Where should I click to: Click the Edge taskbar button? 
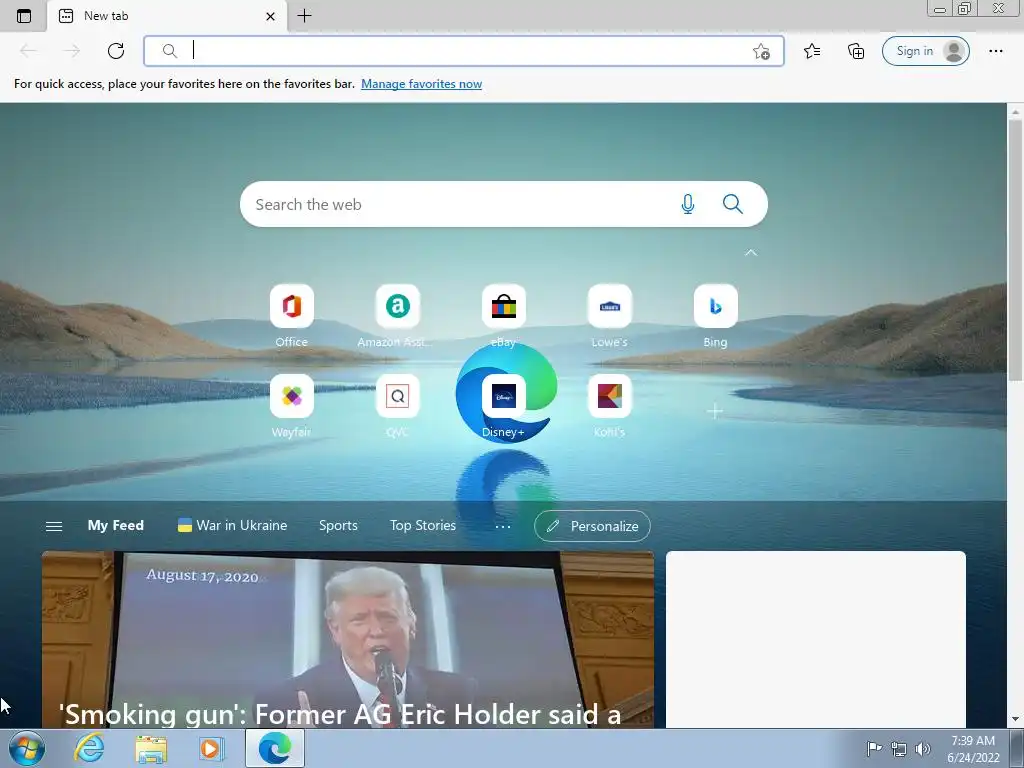point(275,748)
